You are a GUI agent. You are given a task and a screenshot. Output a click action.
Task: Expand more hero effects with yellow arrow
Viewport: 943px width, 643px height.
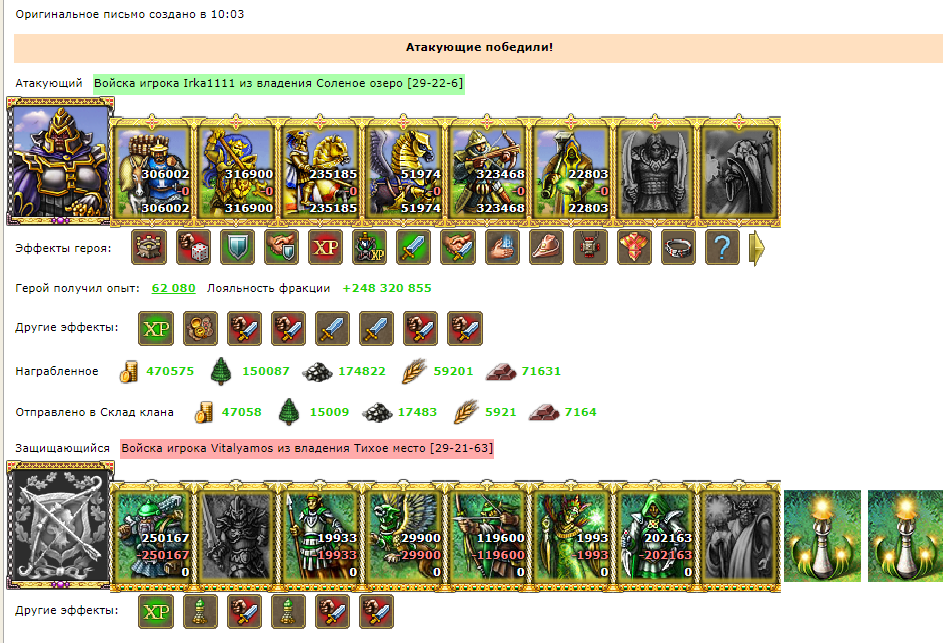pyautogui.click(x=757, y=248)
